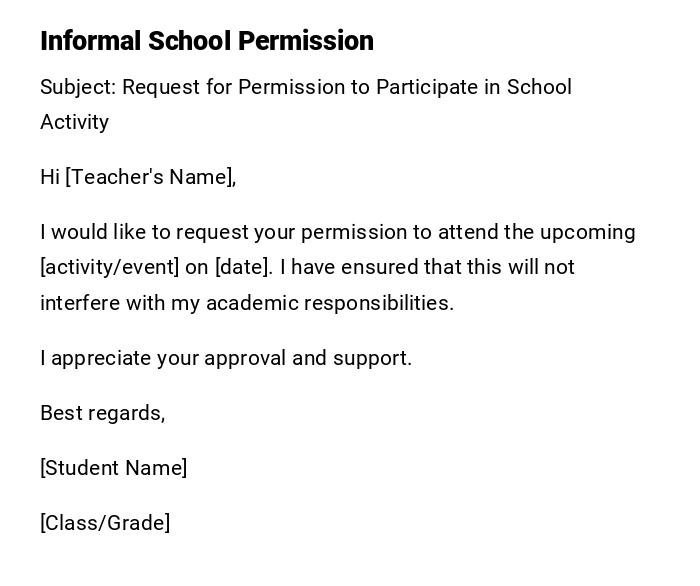Click the word 'Subject:' in the subject line
700x586 pixels.
(x=79, y=87)
